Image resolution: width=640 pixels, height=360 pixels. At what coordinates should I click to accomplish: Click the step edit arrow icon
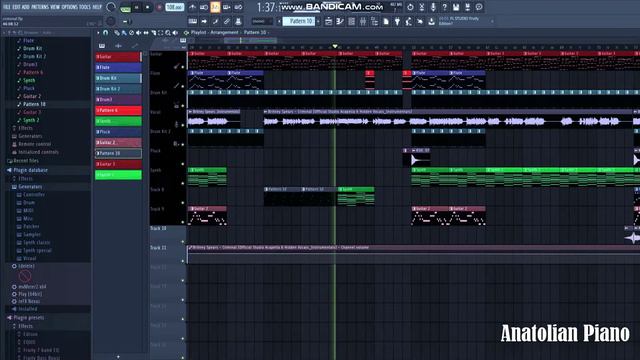coord(204,21)
